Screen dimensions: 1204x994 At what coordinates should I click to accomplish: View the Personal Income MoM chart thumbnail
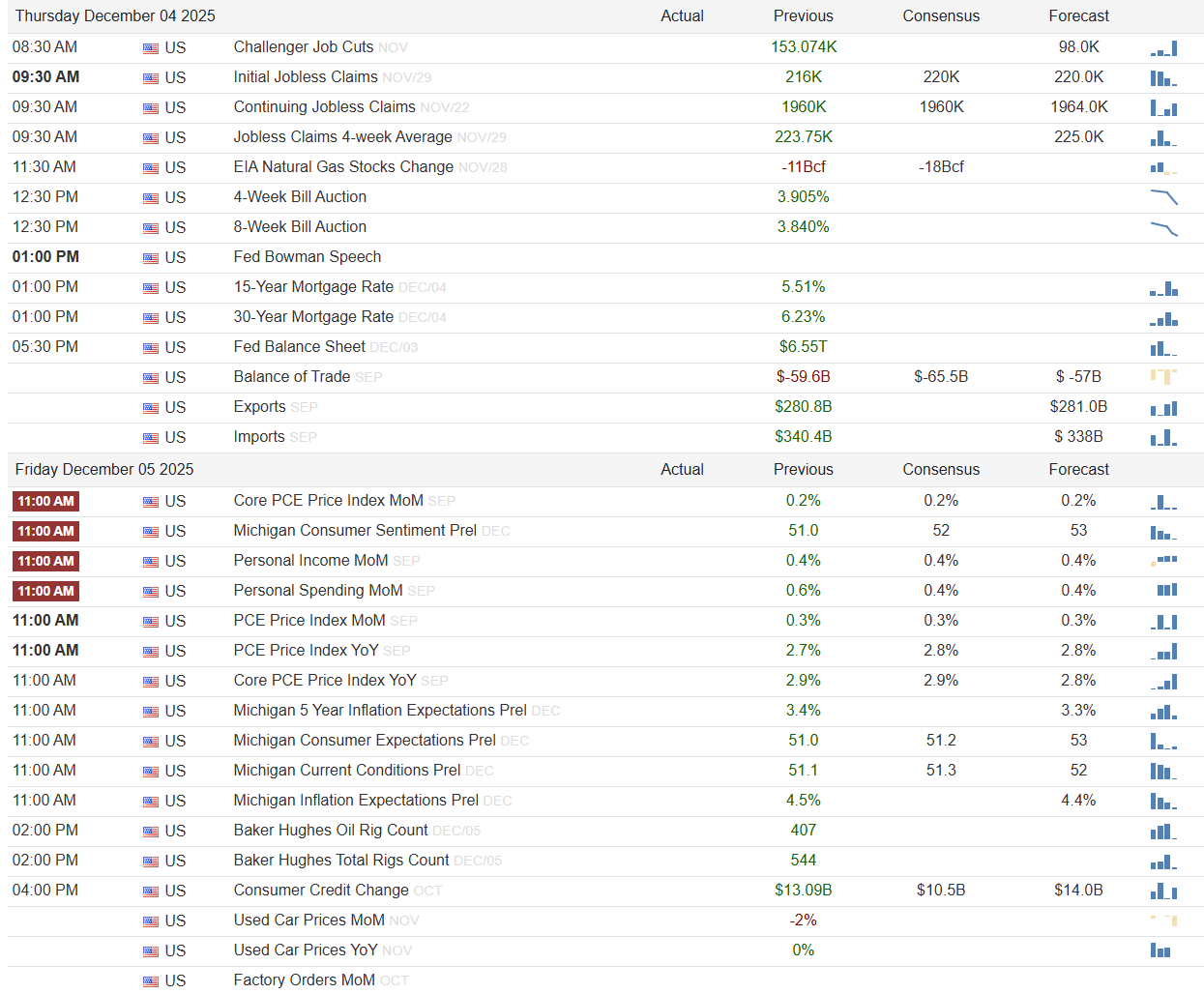click(x=1163, y=561)
